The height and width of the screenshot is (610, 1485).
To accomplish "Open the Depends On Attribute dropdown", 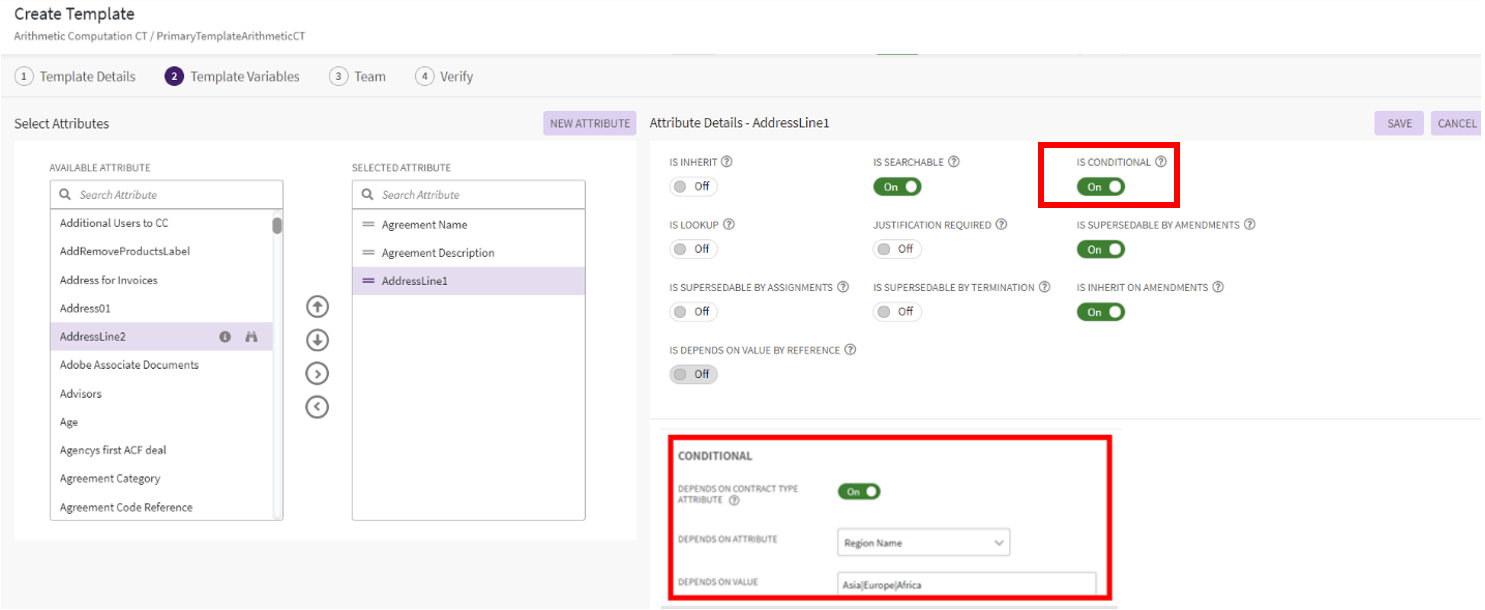I will point(923,543).
